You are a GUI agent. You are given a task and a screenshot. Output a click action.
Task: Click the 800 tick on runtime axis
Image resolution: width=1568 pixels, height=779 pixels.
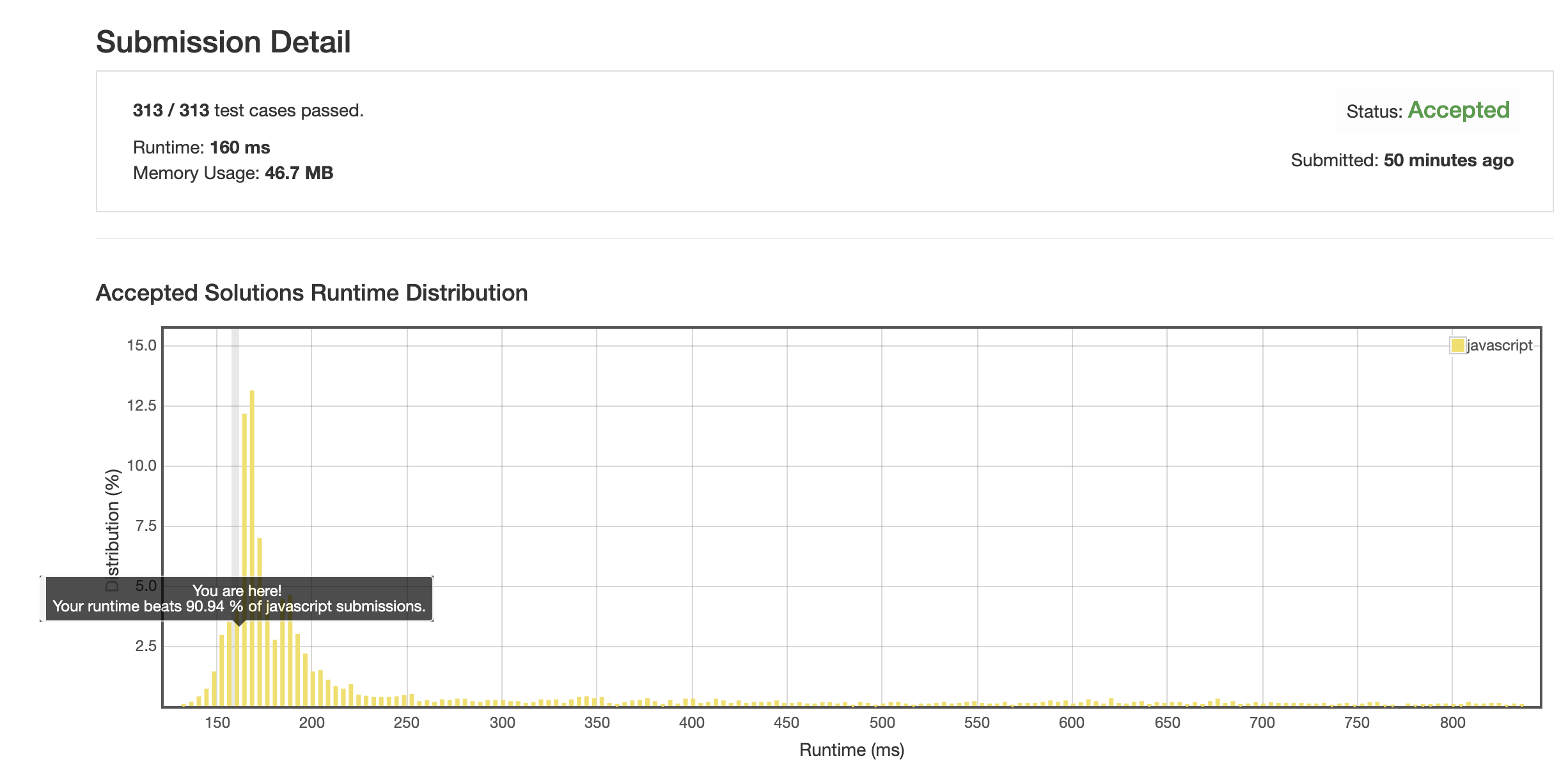(x=1452, y=723)
